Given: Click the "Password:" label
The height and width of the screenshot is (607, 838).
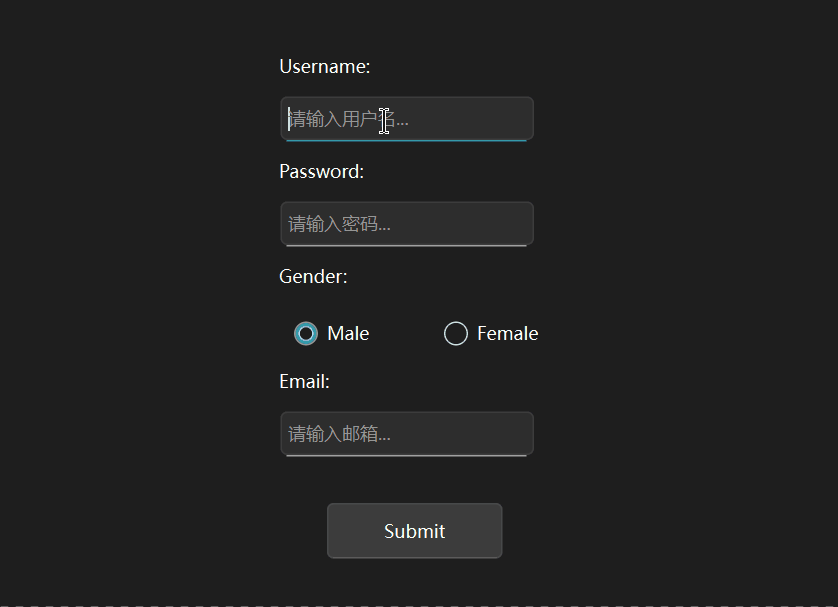Looking at the screenshot, I should point(322,172).
